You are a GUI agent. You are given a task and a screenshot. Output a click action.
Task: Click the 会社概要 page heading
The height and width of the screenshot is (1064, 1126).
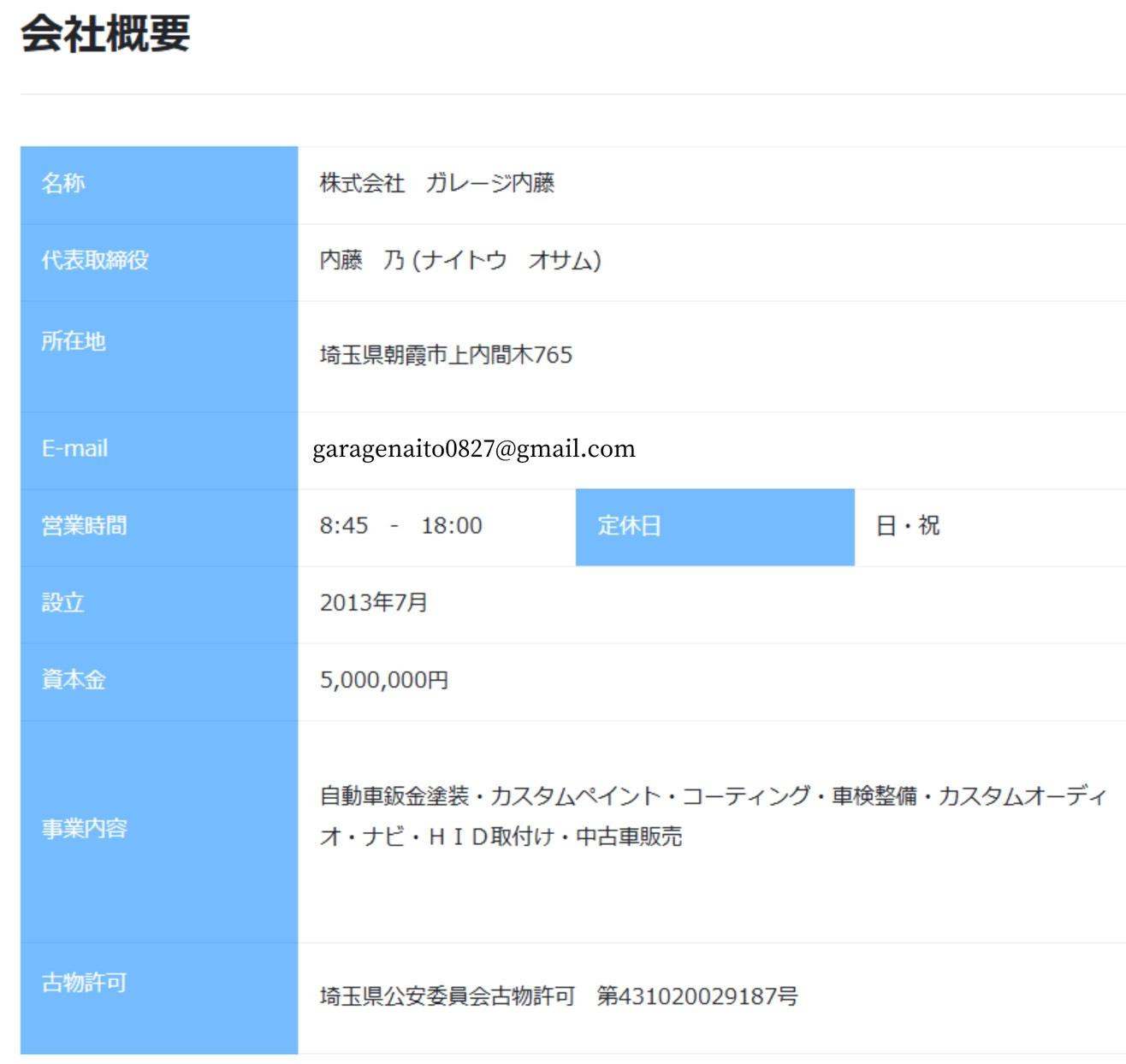coord(105,34)
